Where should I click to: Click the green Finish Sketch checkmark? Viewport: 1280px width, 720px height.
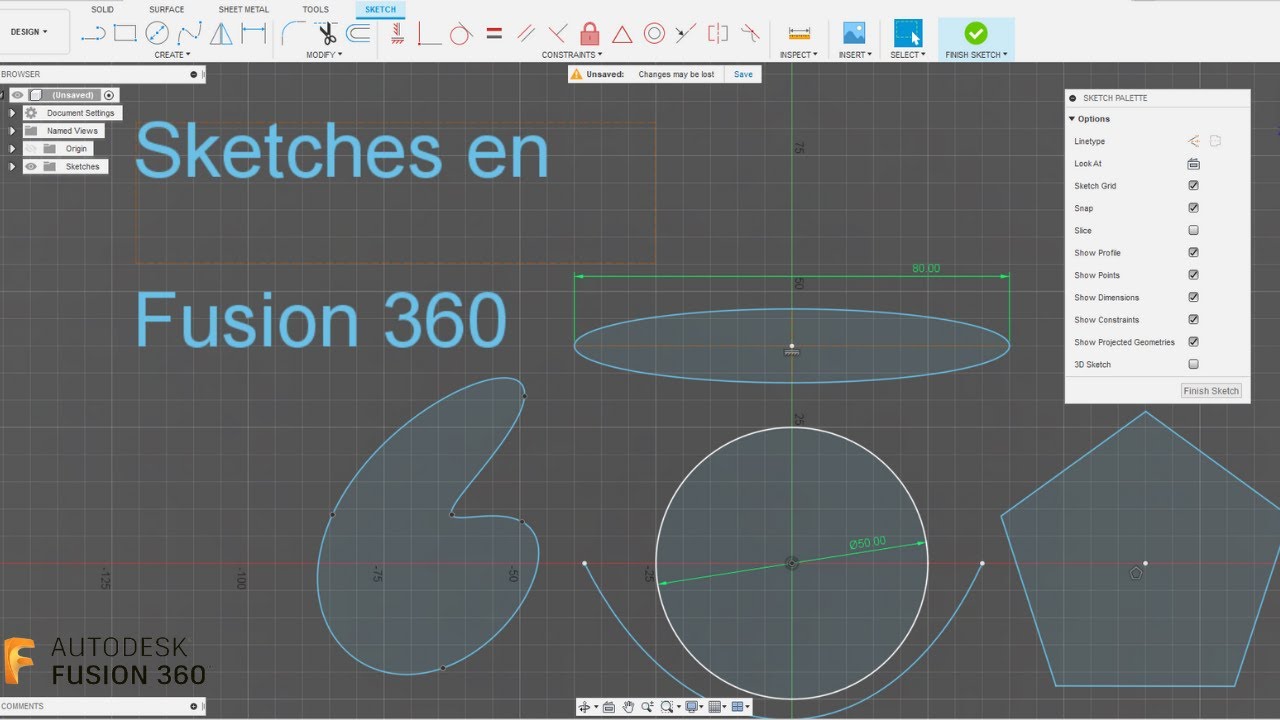(976, 33)
